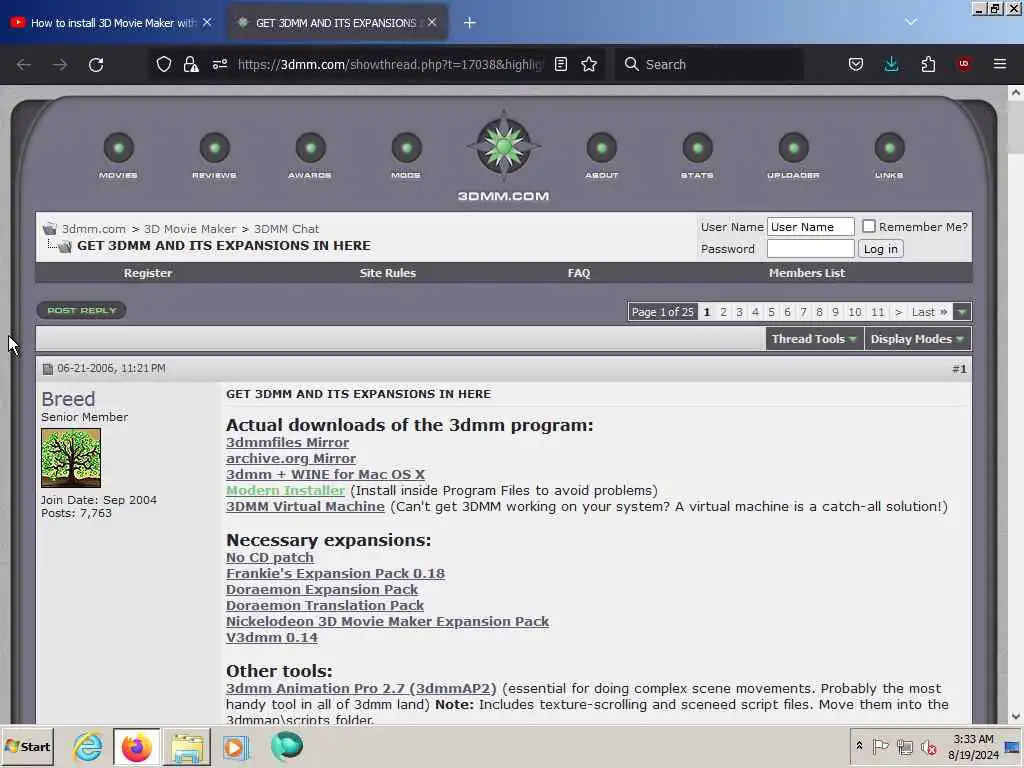
Task: Click the post number #1 link
Action: (959, 369)
